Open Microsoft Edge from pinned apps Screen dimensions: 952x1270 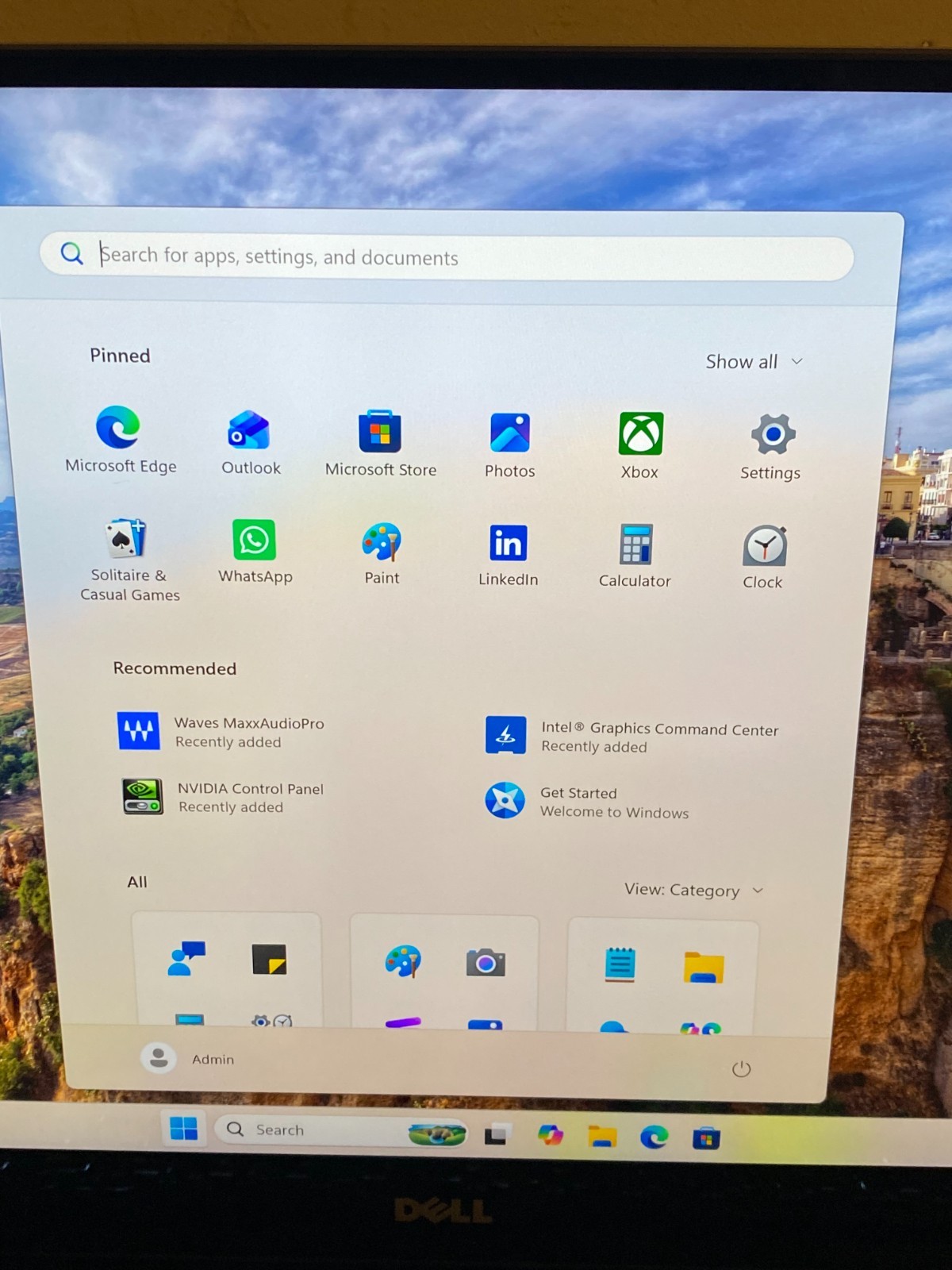pos(120,440)
